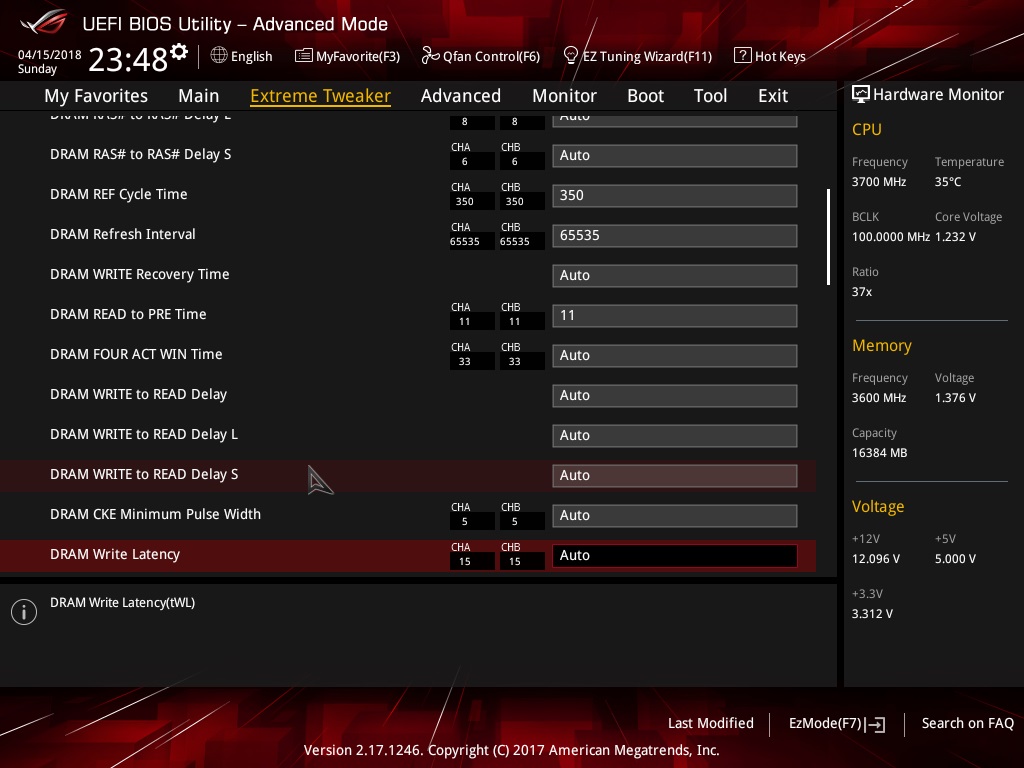Click the globe language icon
This screenshot has height=768, width=1024.
pyautogui.click(x=219, y=56)
